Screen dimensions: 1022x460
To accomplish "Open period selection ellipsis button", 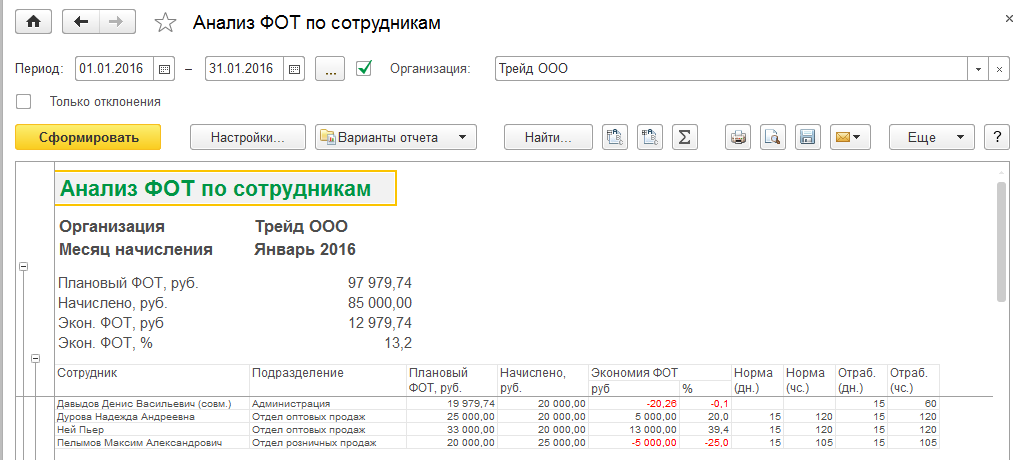I will pyautogui.click(x=330, y=68).
